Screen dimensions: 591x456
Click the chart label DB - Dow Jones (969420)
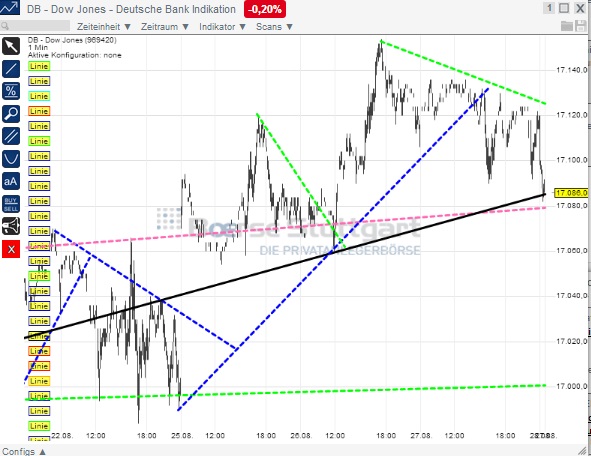pos(72,40)
